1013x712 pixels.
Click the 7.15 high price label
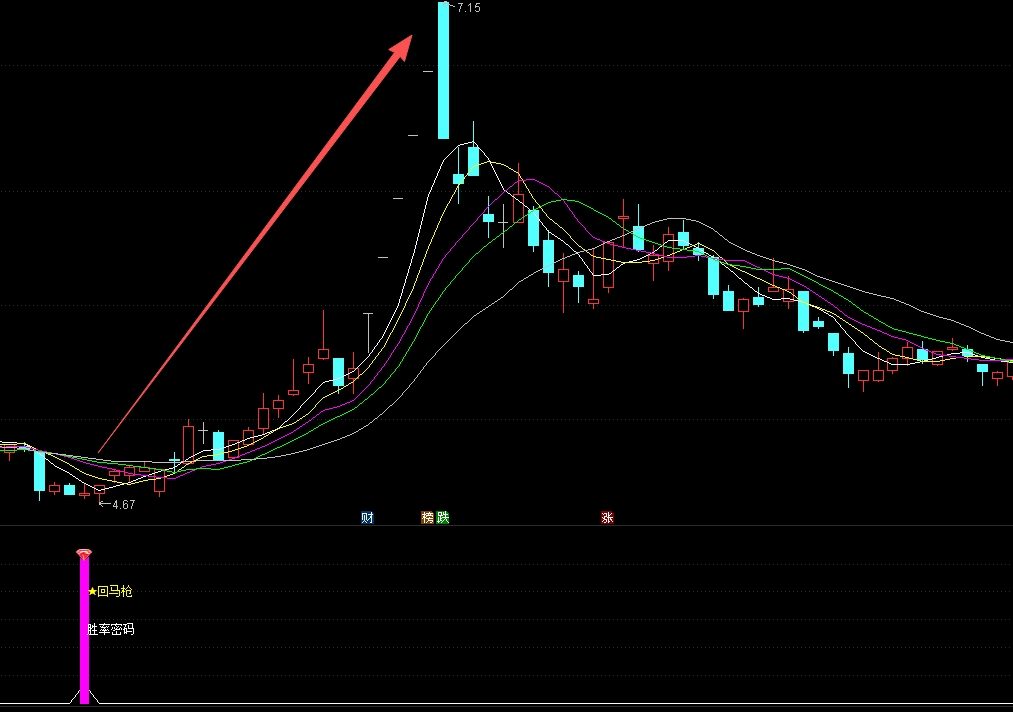468,8
